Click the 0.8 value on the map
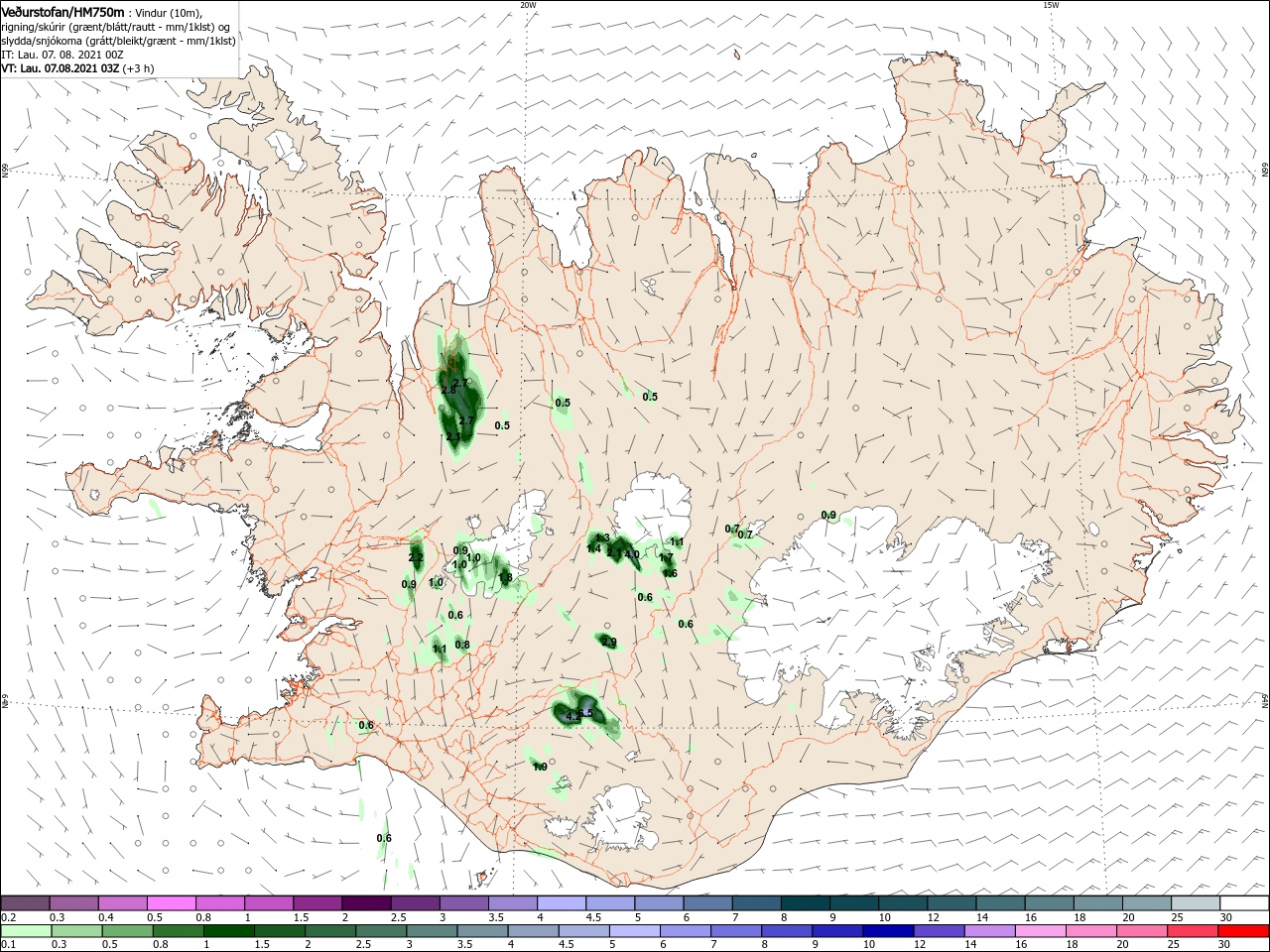 pyautogui.click(x=462, y=645)
